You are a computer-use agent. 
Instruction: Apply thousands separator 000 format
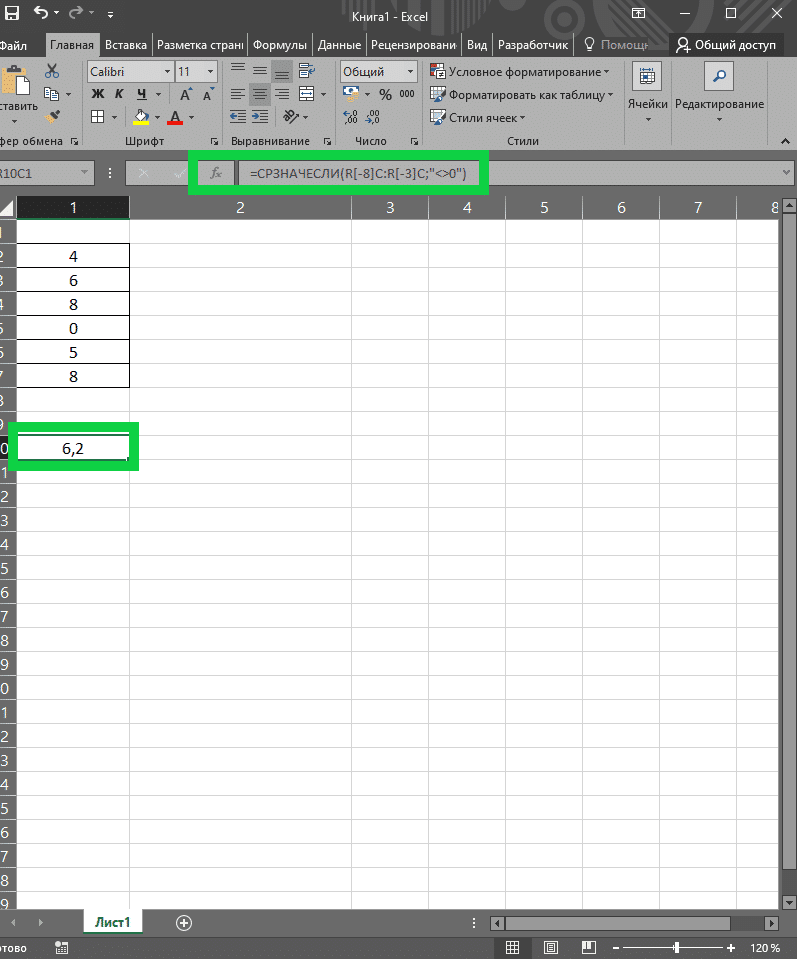(407, 94)
